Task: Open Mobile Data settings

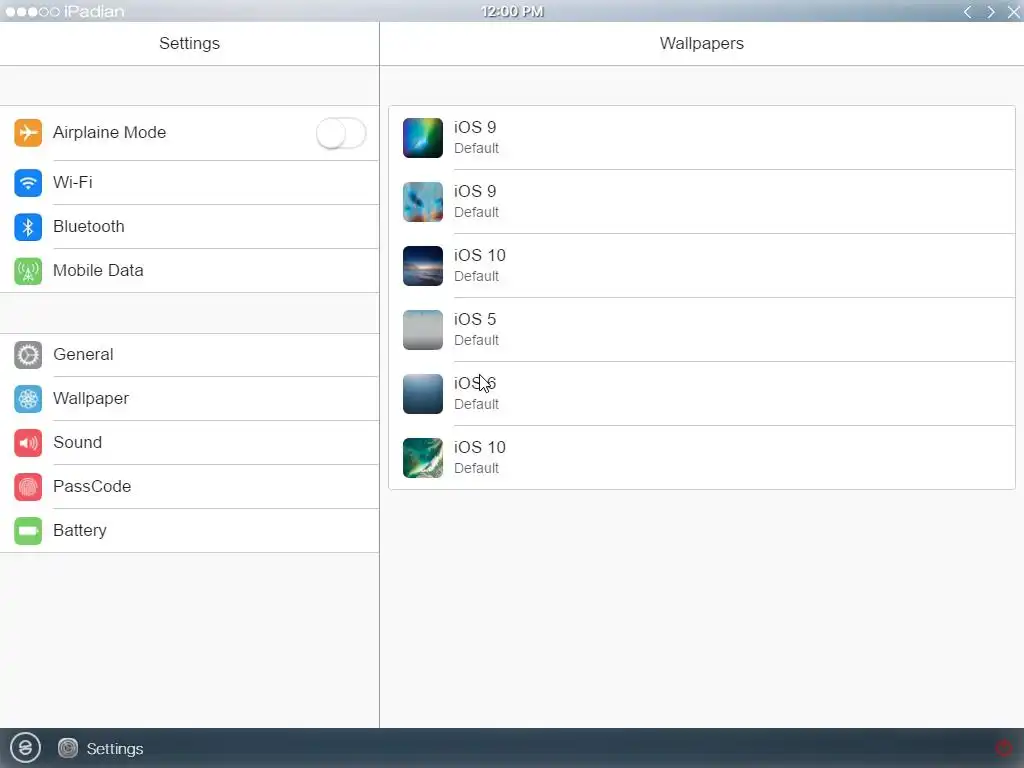Action: [x=189, y=270]
